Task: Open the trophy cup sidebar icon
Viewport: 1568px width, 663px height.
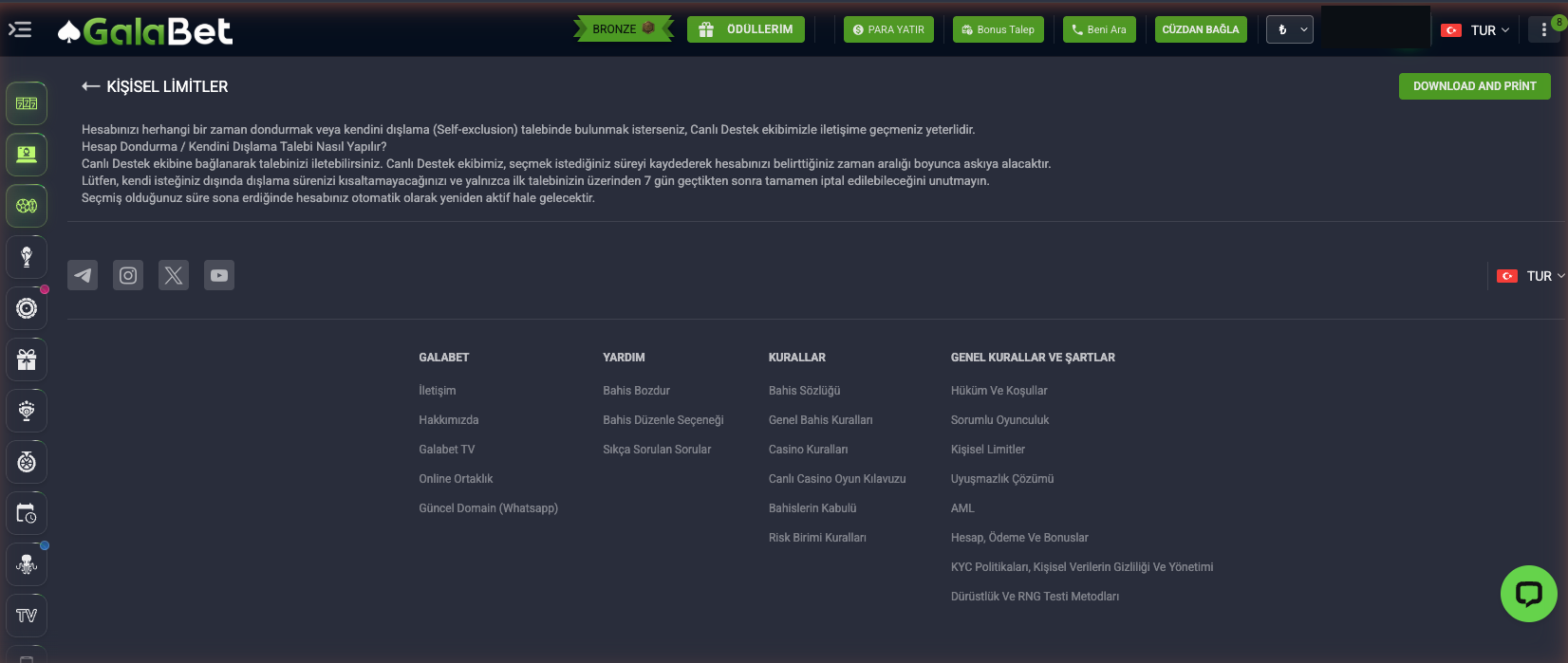Action: (x=27, y=257)
